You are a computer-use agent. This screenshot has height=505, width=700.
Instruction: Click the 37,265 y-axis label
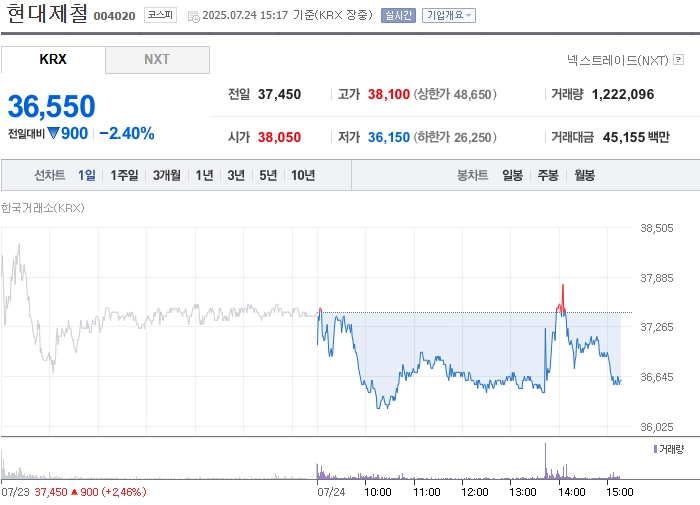tap(657, 327)
